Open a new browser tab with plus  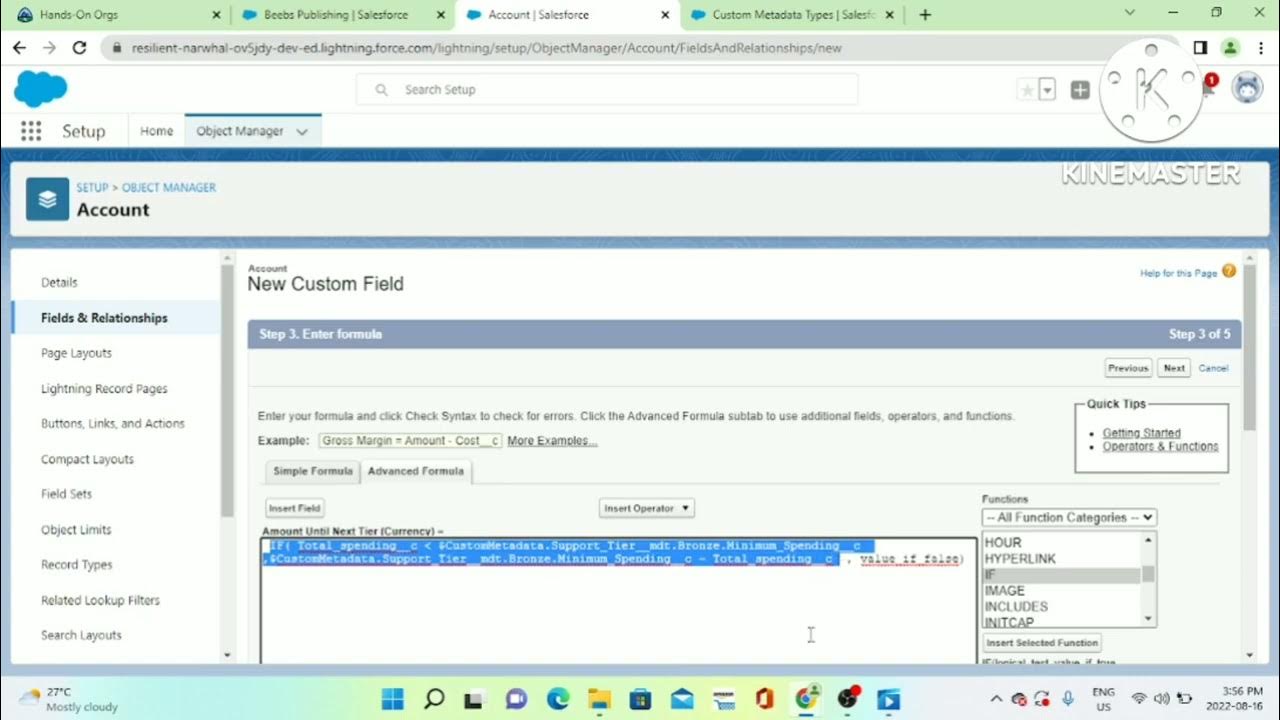tap(925, 15)
